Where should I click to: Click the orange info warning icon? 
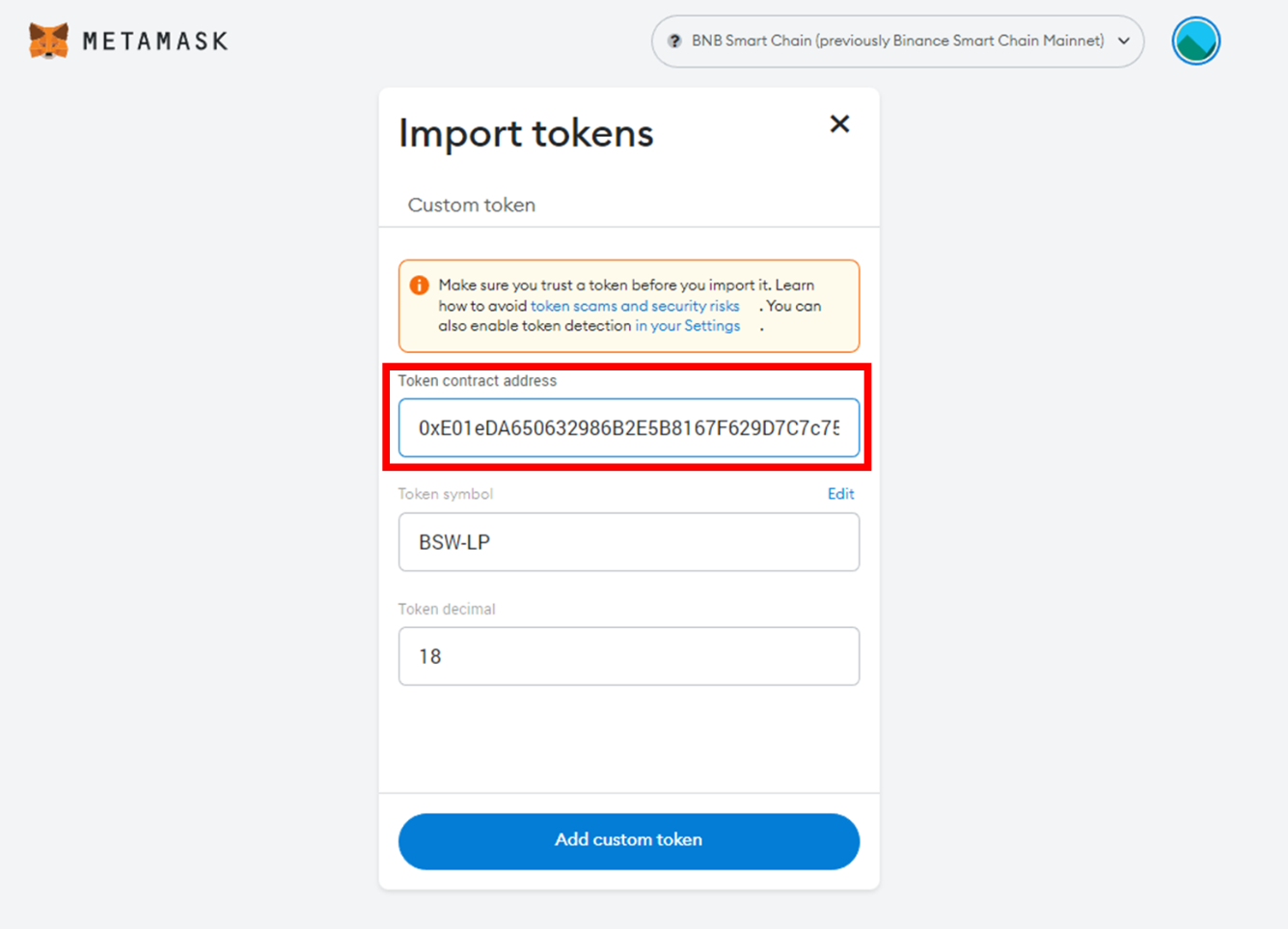pyautogui.click(x=419, y=286)
